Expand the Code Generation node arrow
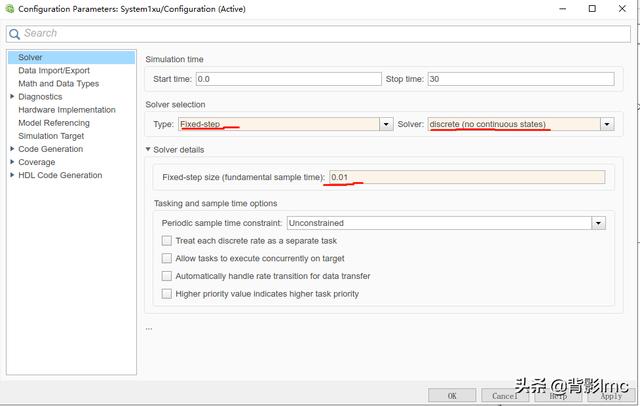640x406 pixels. click(x=12, y=149)
